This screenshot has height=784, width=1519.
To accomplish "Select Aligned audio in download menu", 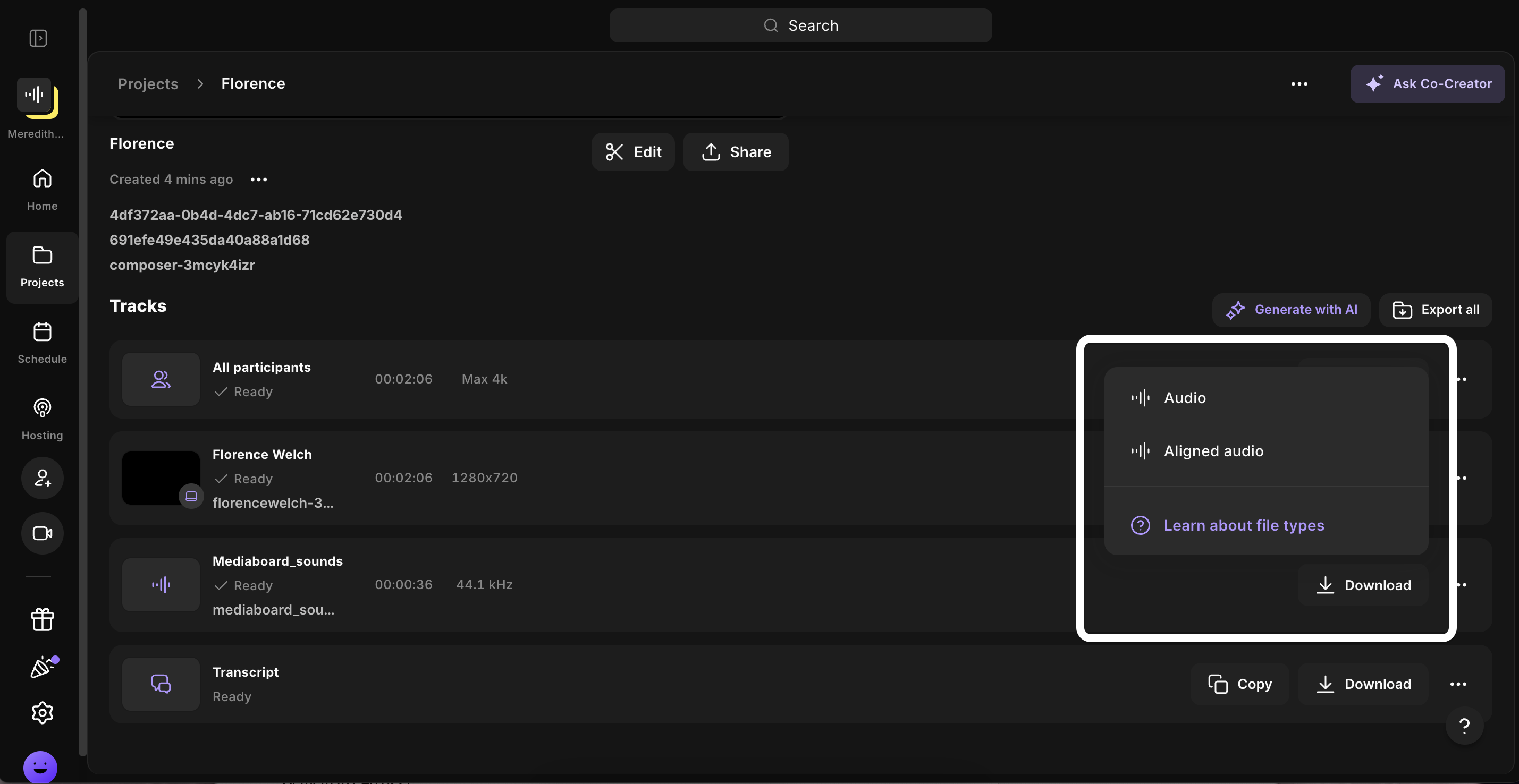I will (x=1266, y=451).
